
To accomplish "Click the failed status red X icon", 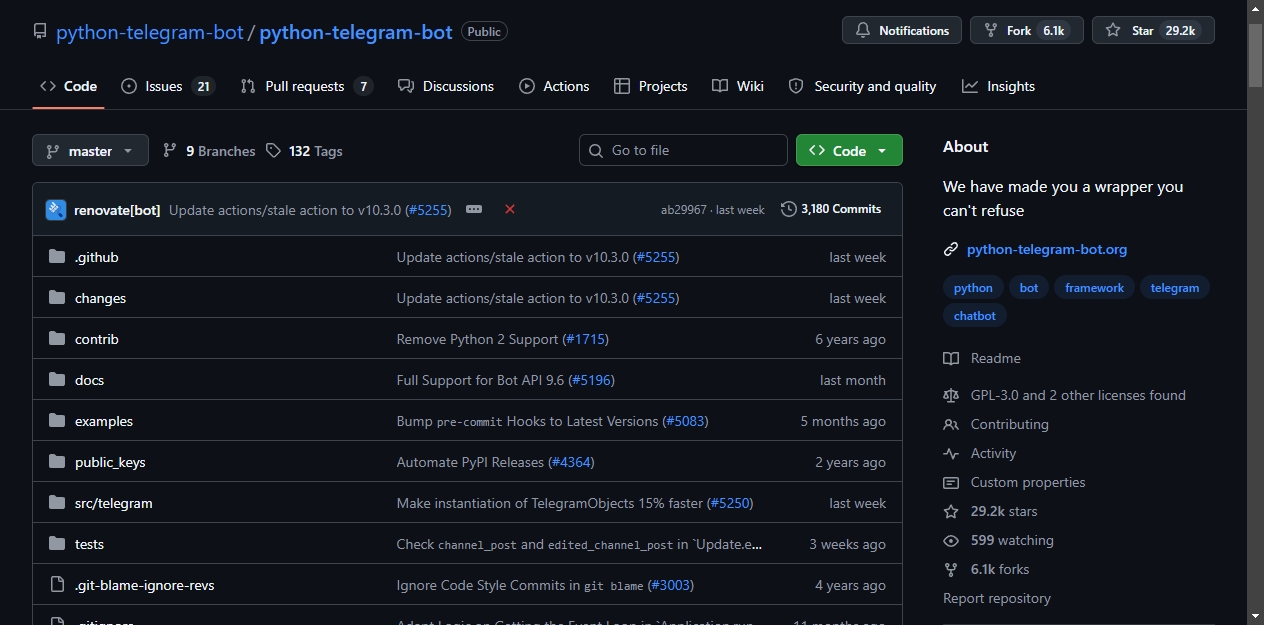I will coord(510,209).
